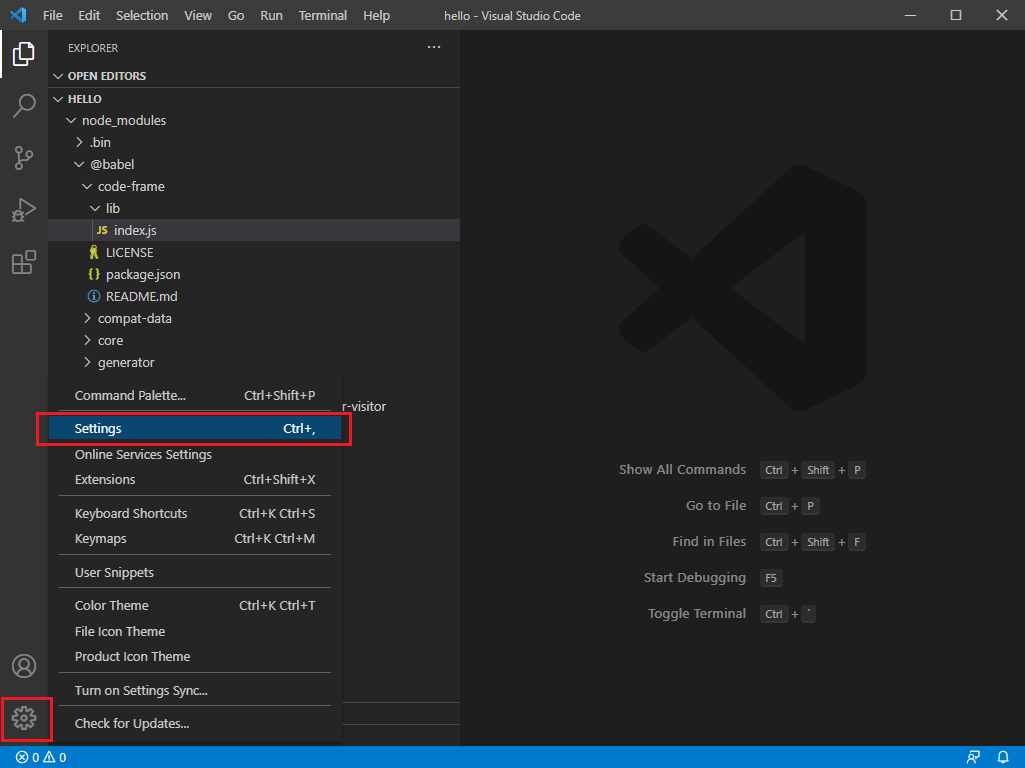Click the info icon of README.md

[x=93, y=296]
